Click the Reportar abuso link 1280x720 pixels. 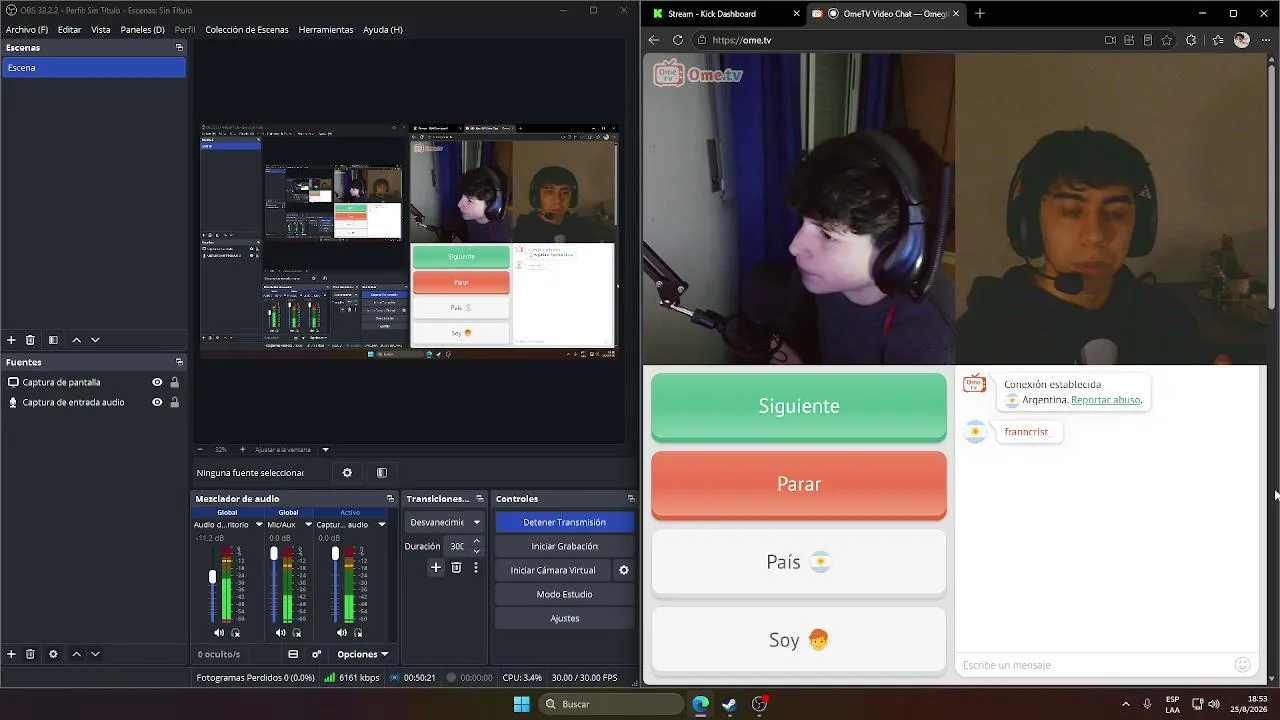click(1105, 400)
